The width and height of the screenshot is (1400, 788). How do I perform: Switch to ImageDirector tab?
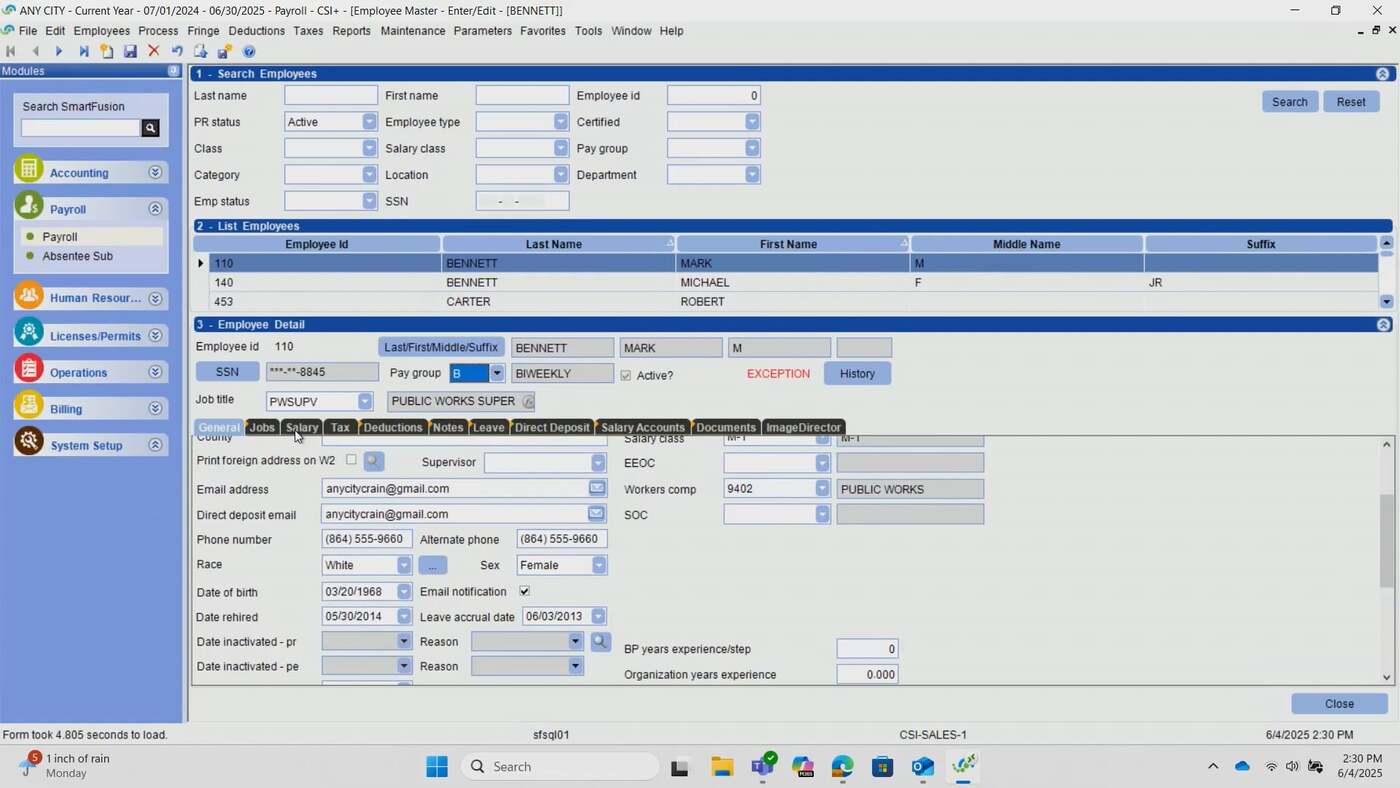click(x=803, y=427)
